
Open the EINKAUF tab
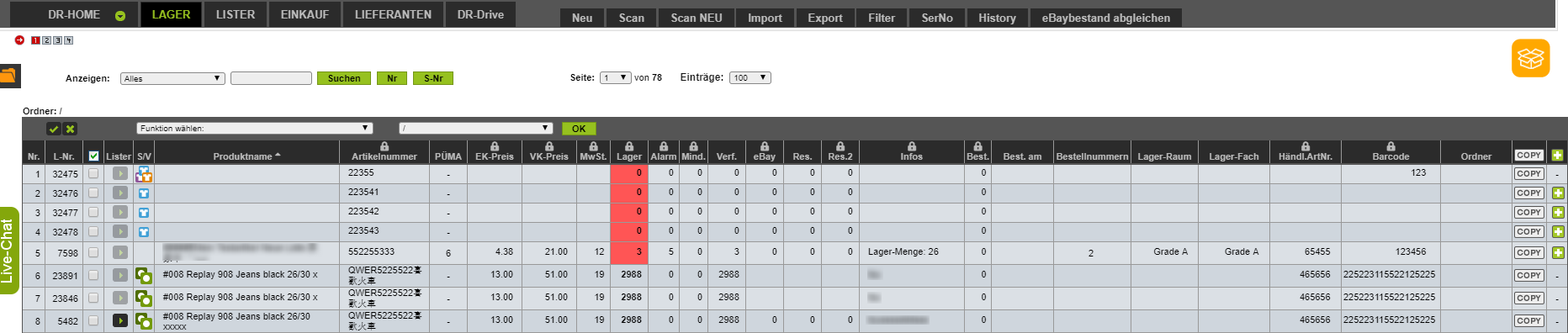[x=305, y=14]
